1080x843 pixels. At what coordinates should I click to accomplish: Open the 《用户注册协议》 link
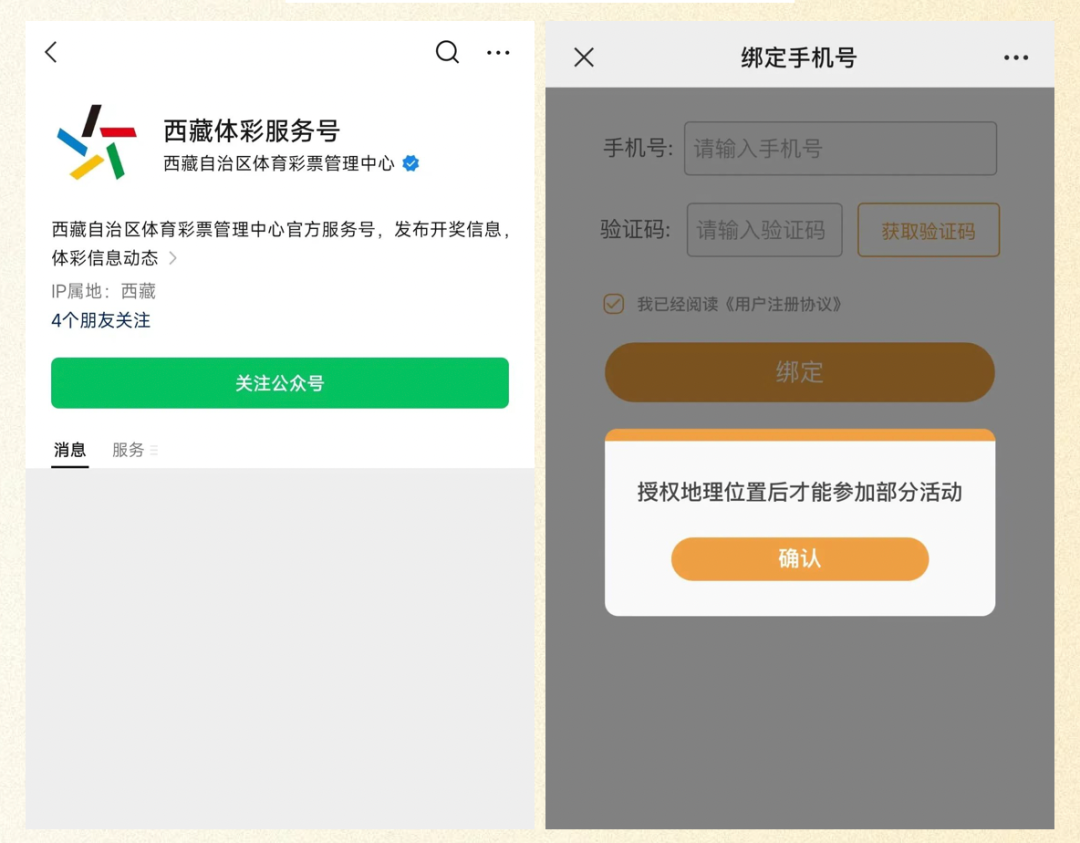[x=782, y=304]
